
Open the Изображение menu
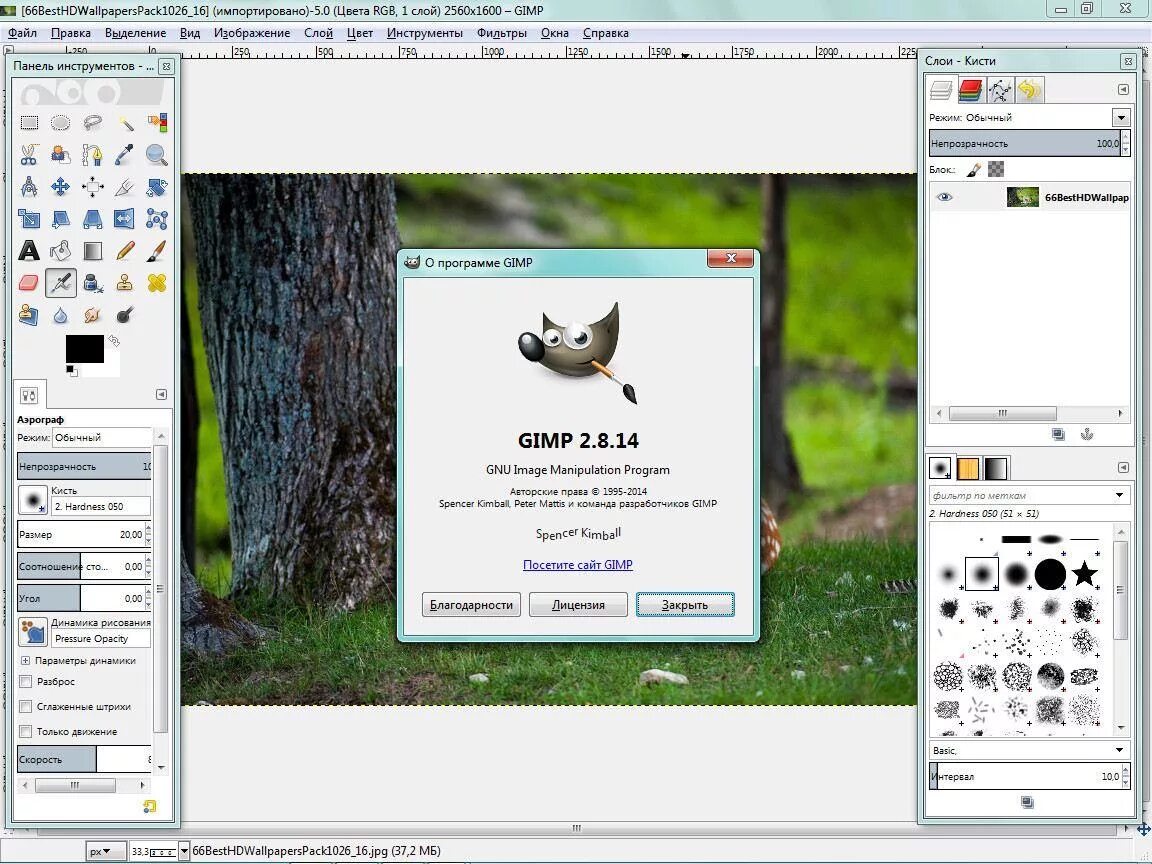click(x=252, y=33)
